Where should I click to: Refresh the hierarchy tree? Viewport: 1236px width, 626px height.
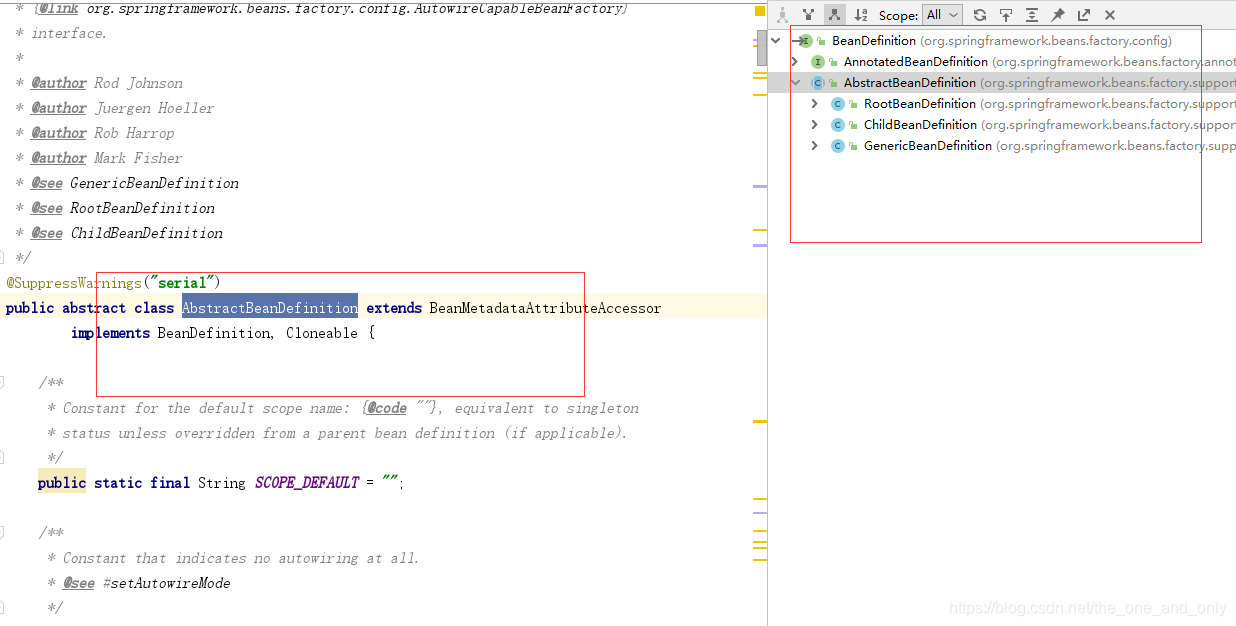pyautogui.click(x=980, y=15)
